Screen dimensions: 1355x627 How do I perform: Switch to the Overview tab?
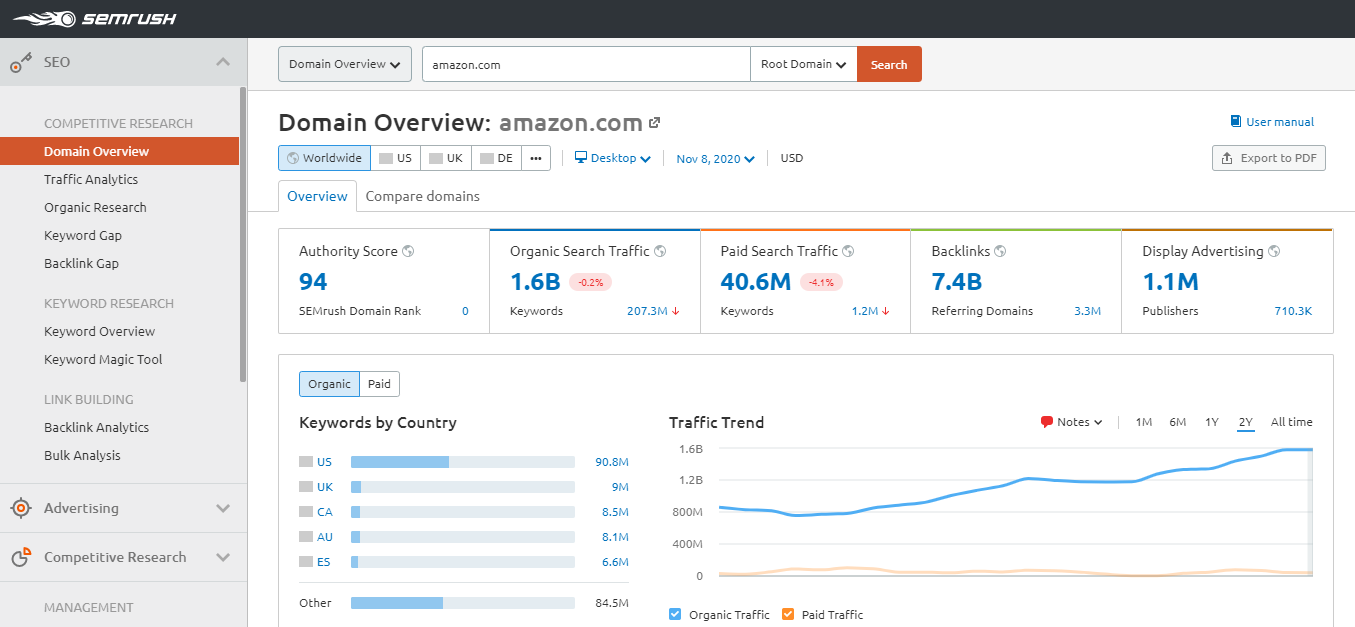point(317,196)
